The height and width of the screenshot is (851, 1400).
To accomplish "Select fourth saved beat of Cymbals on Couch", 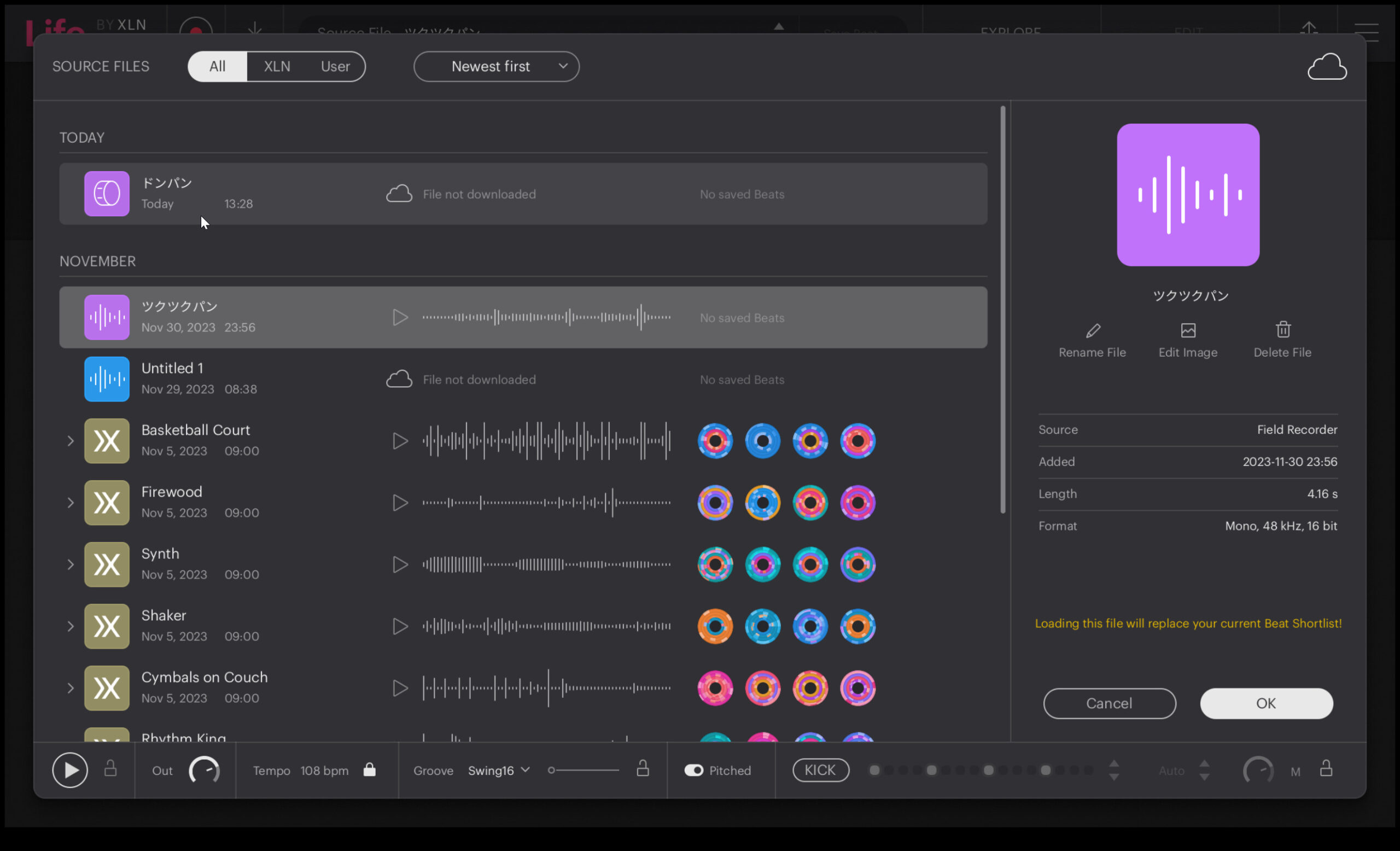I will 858,688.
